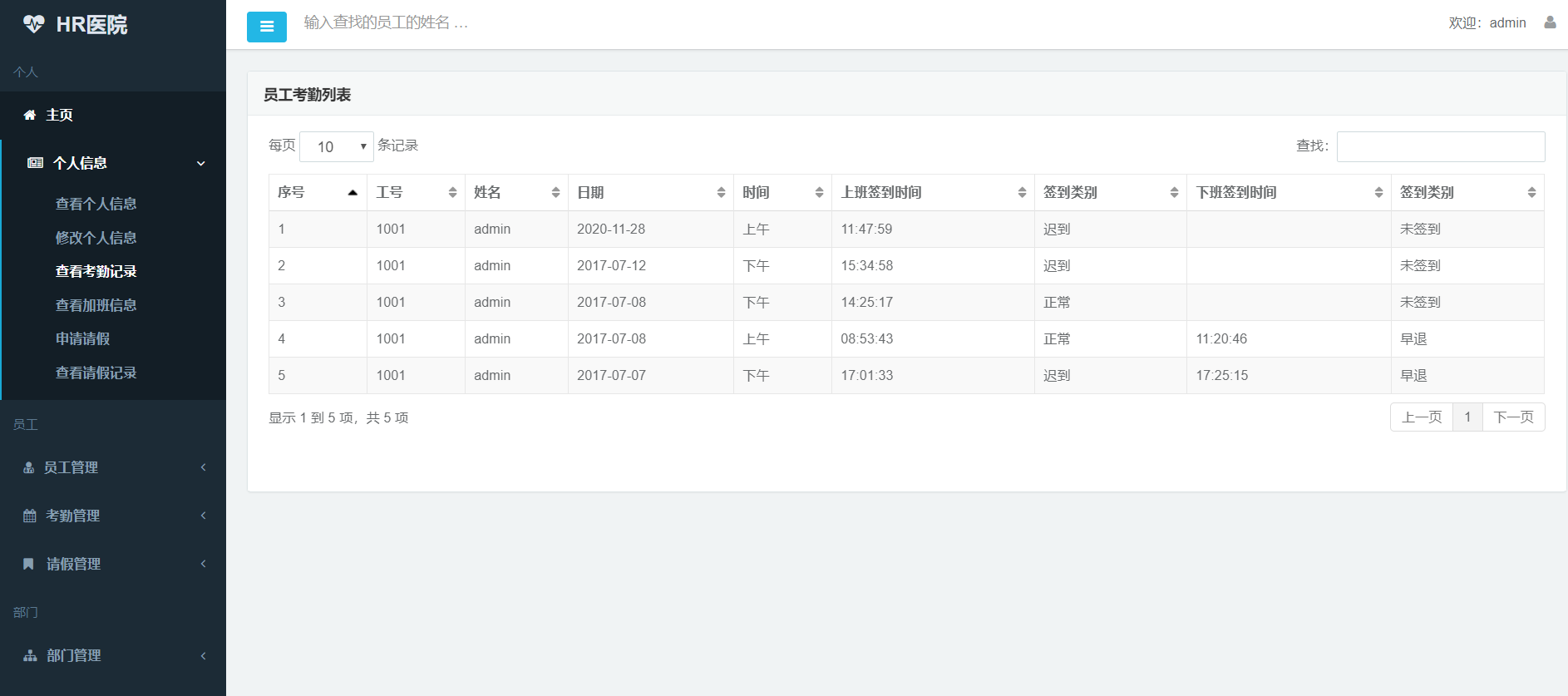The image size is (1568, 696).
Task: Open the user profile icon next to admin
Action: pyautogui.click(x=1550, y=22)
